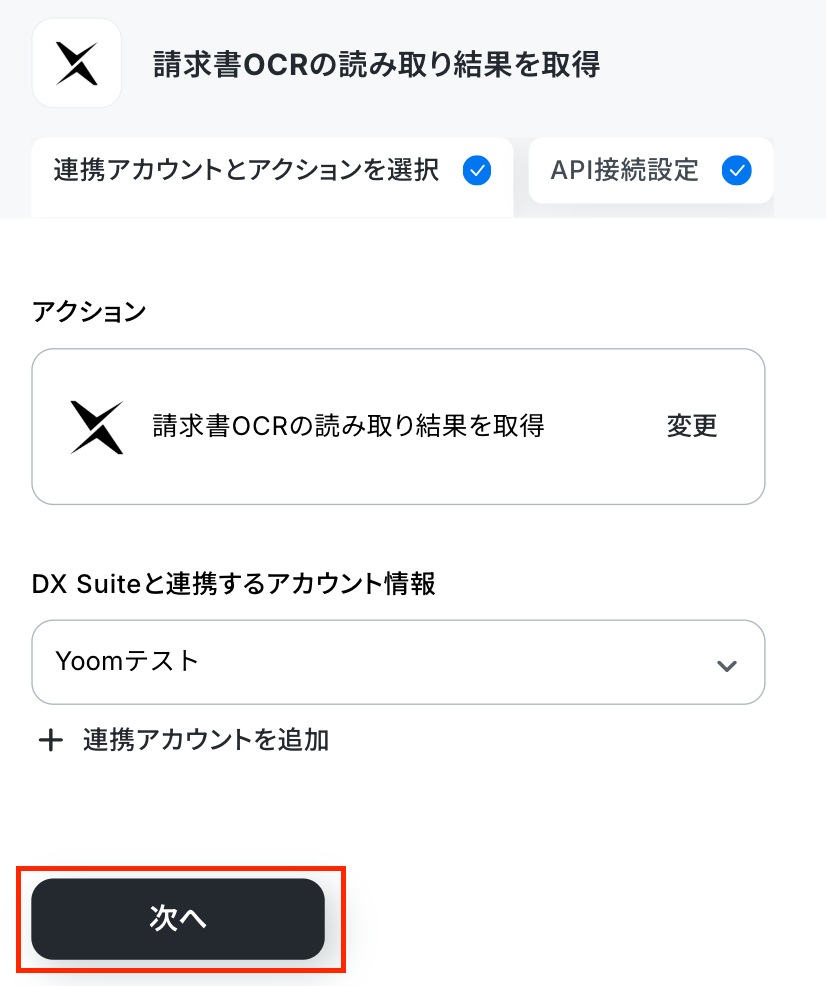This screenshot has height=986, width=826.
Task: Click the page title 請求書OCRの読み取り結果を取得
Action: [x=377, y=64]
